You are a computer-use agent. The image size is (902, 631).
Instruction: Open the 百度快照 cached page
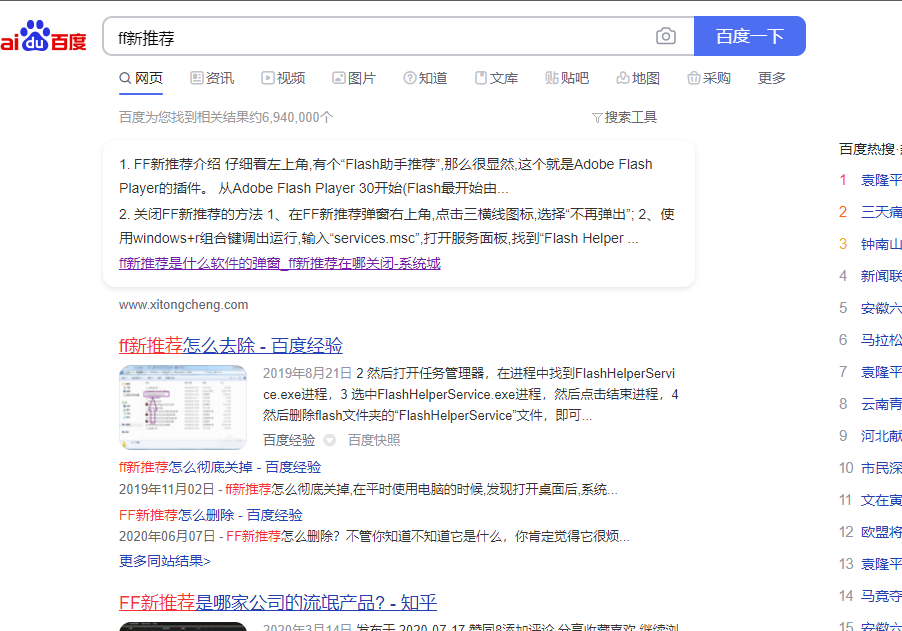(374, 440)
